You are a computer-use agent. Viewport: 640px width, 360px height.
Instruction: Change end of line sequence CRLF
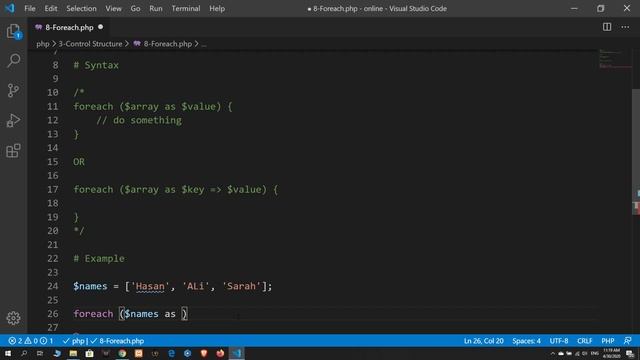click(x=584, y=340)
